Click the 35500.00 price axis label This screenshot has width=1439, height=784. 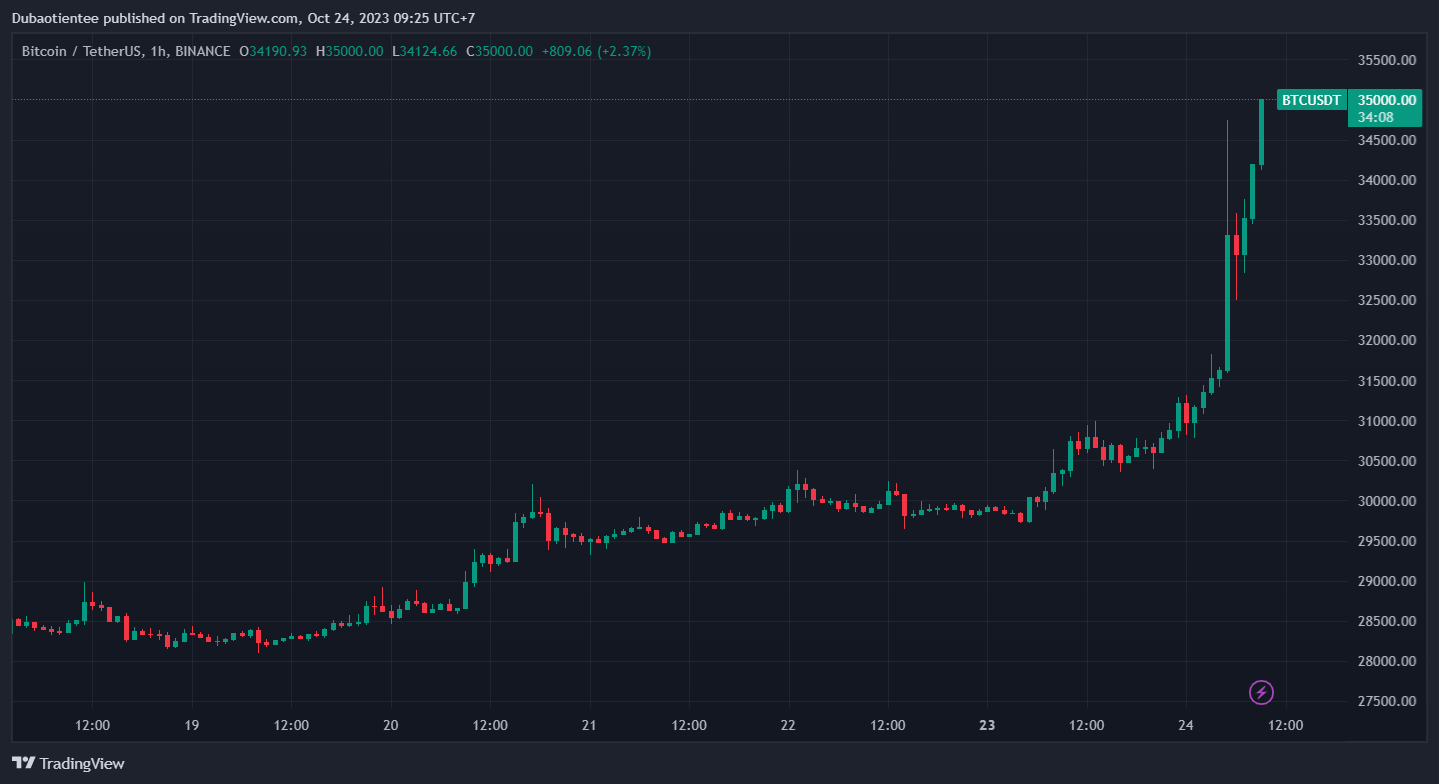pos(1387,60)
